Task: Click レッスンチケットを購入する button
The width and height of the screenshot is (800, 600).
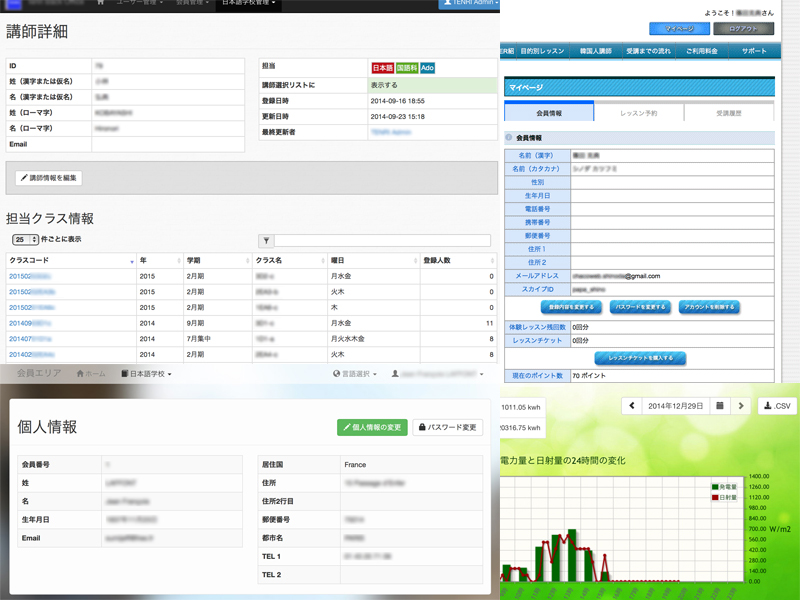Action: [639, 358]
